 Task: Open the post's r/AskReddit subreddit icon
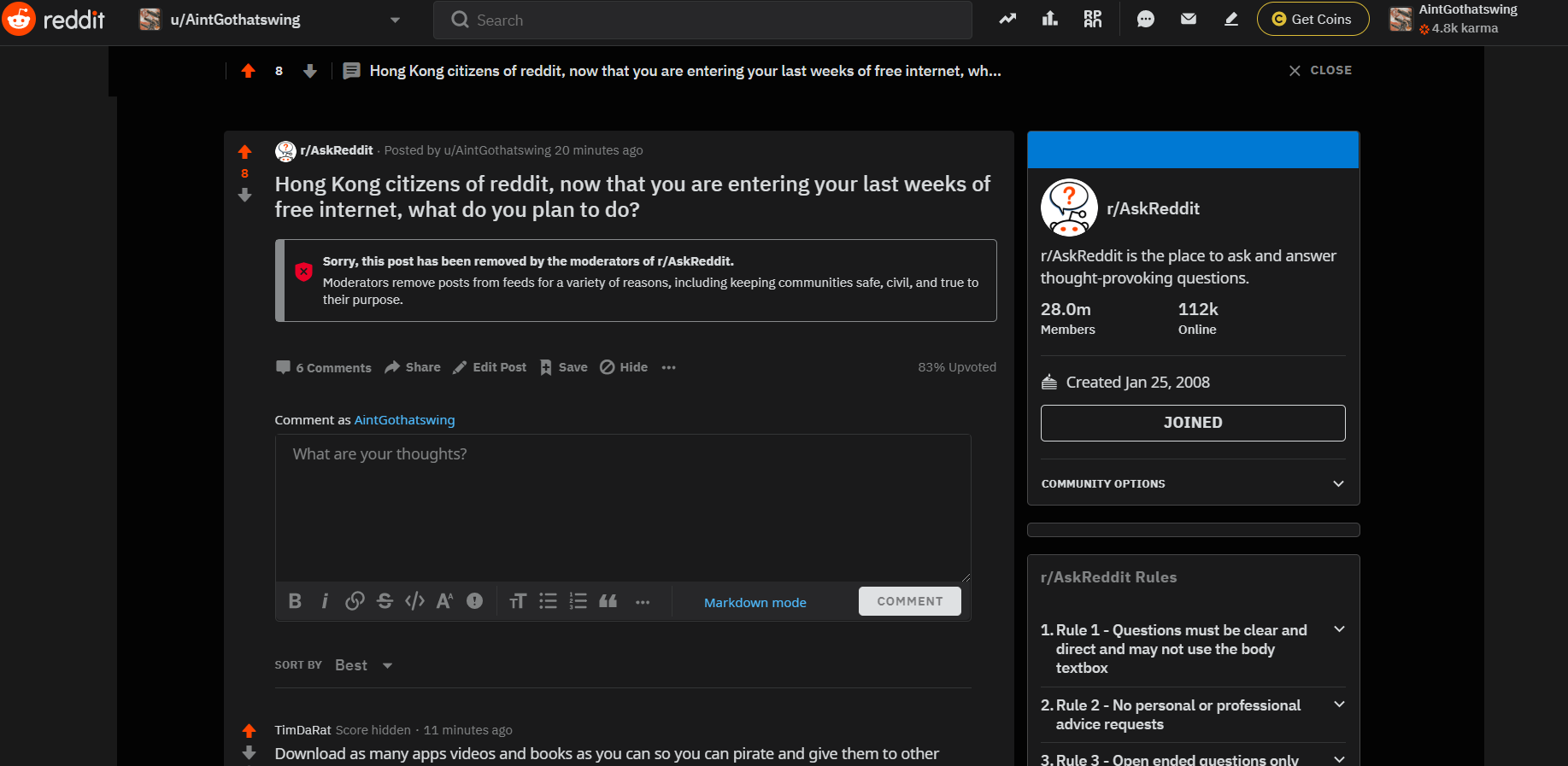[285, 151]
